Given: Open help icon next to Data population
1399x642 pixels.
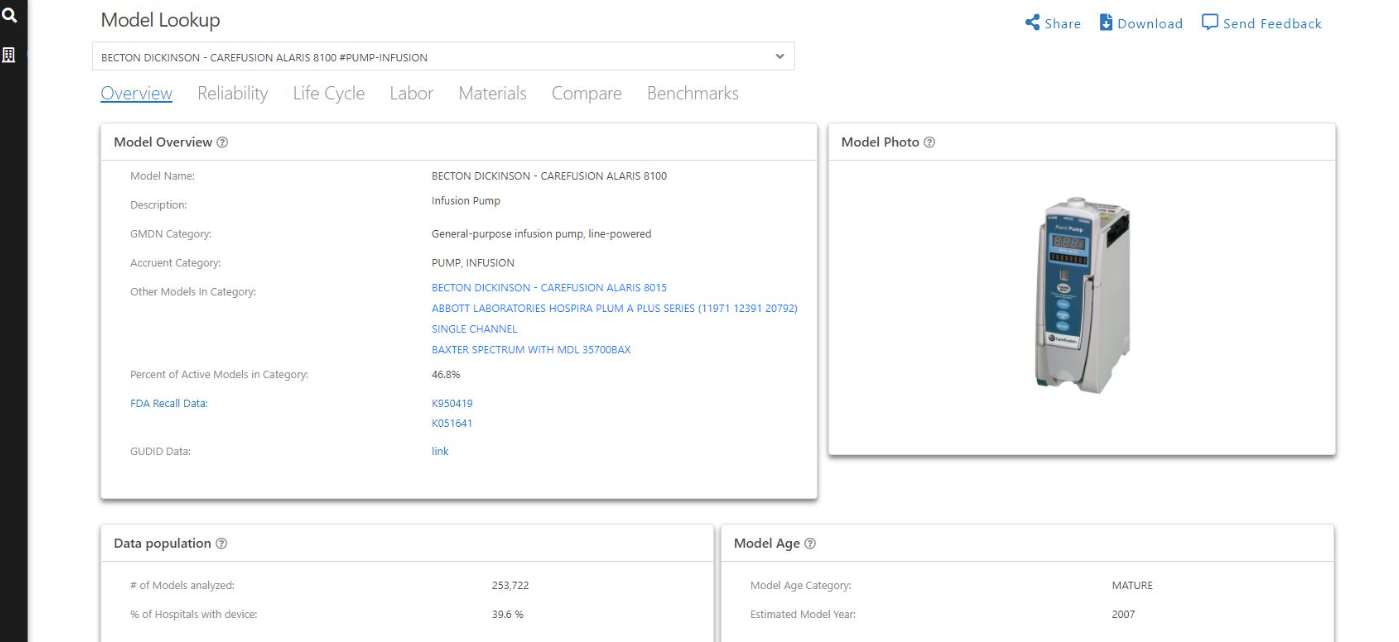Looking at the screenshot, I should [221, 543].
